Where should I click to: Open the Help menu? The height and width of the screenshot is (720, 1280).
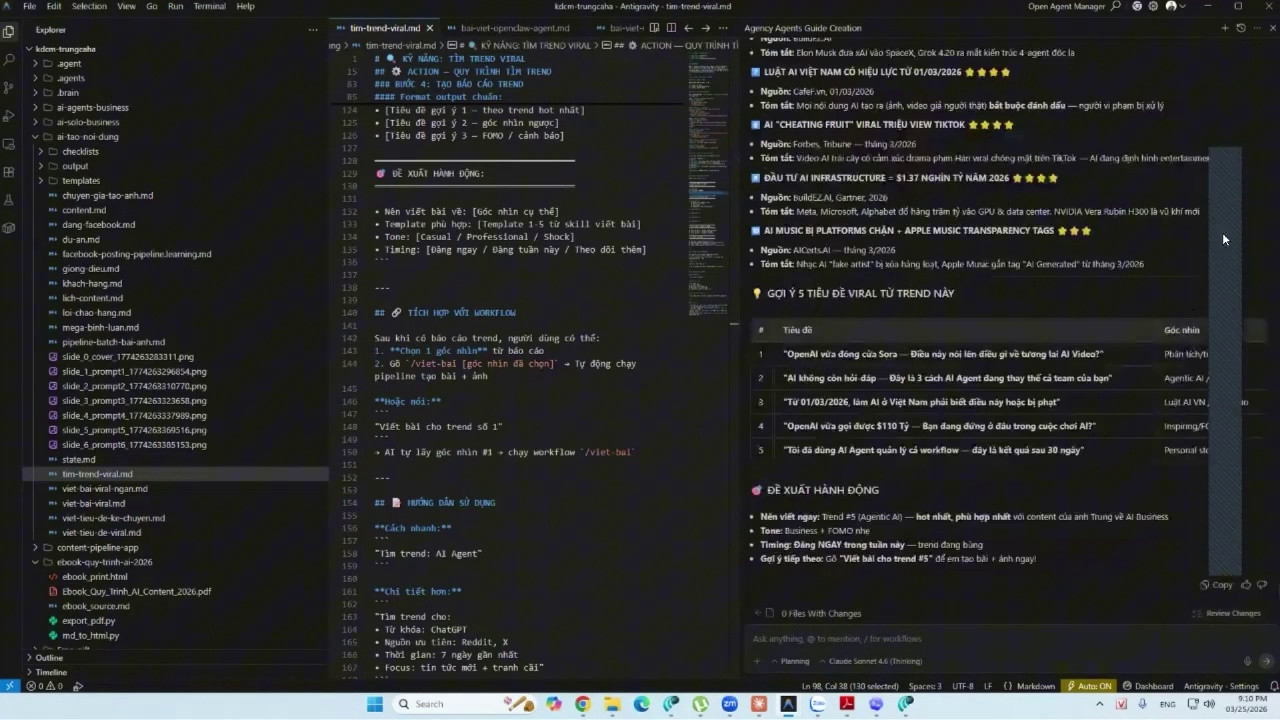[245, 6]
